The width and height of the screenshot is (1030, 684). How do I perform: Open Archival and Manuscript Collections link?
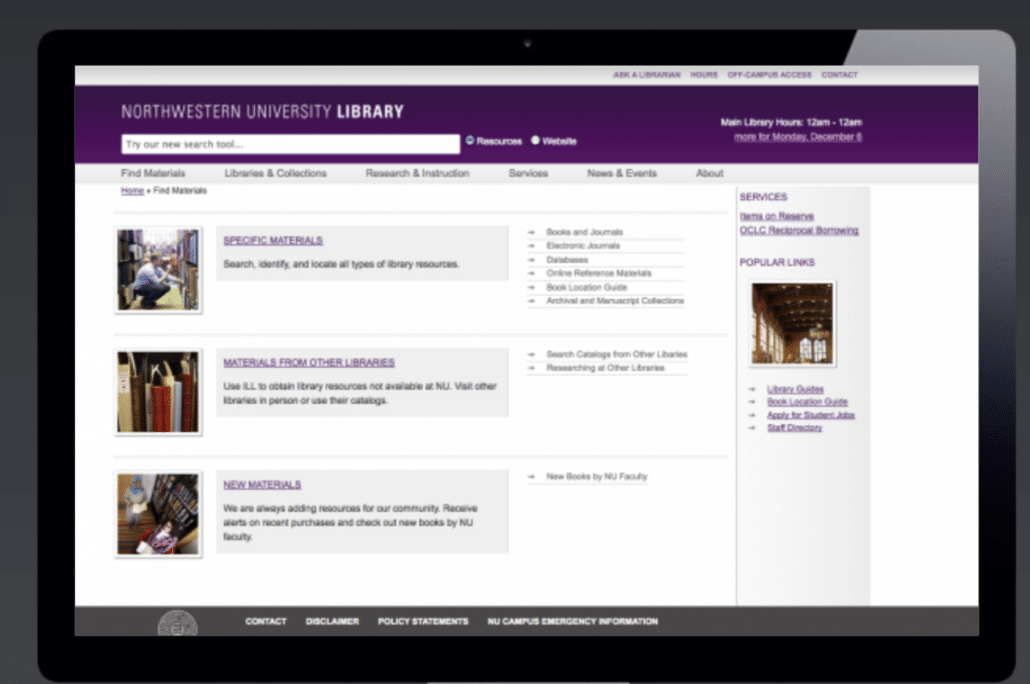[615, 301]
